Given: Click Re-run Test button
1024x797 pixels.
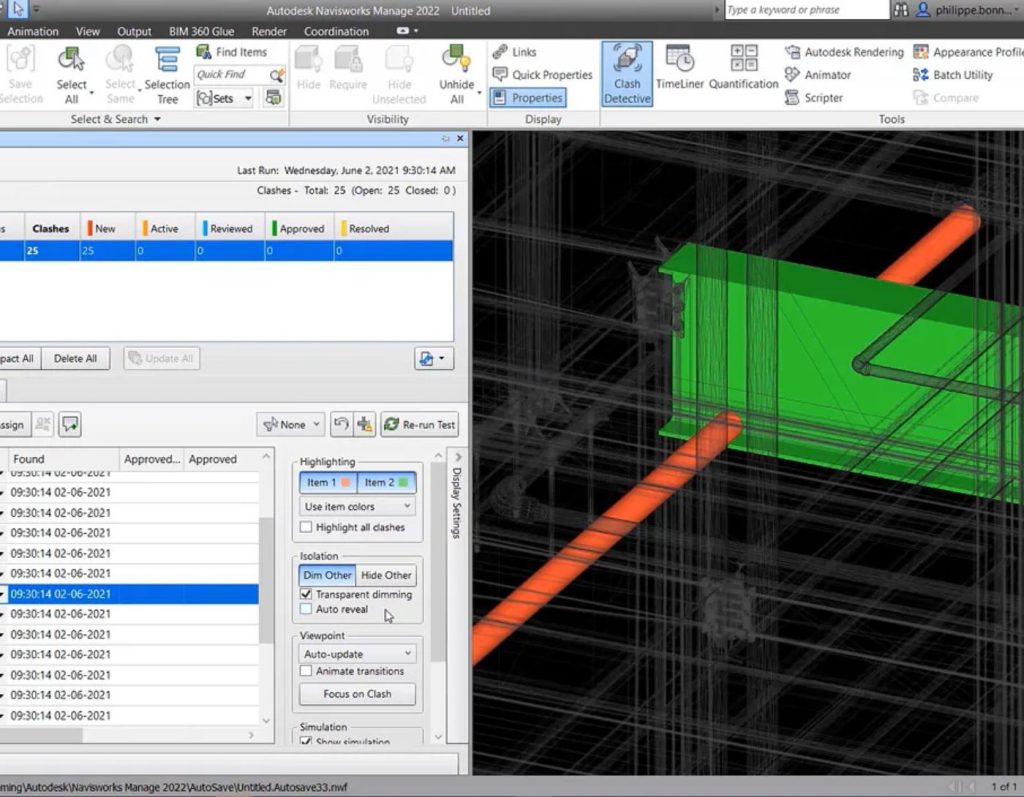Looking at the screenshot, I should [419, 425].
